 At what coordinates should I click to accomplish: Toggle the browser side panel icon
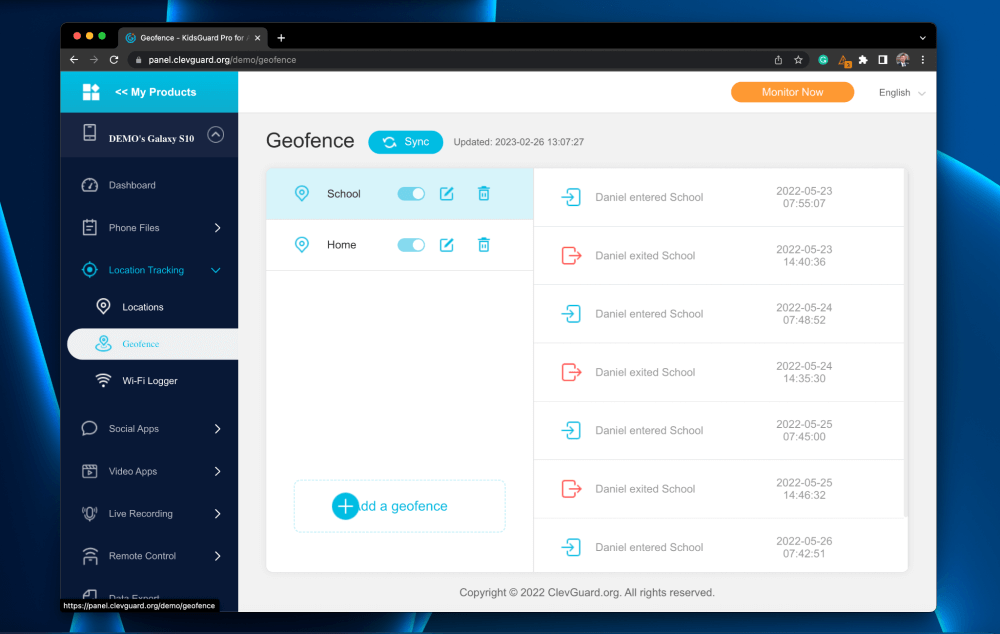[x=883, y=60]
